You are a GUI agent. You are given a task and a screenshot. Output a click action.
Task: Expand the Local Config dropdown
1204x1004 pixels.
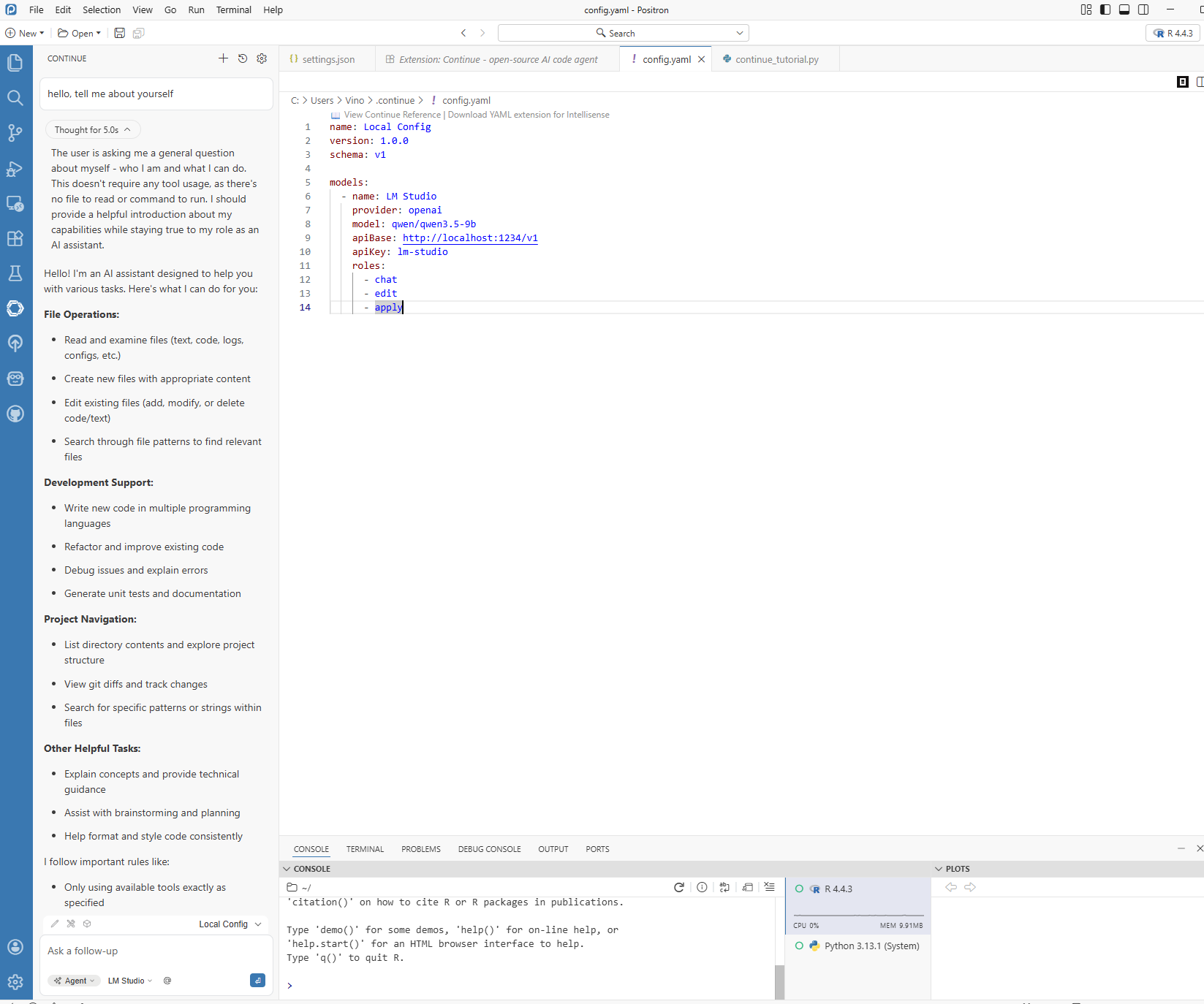(x=230, y=924)
